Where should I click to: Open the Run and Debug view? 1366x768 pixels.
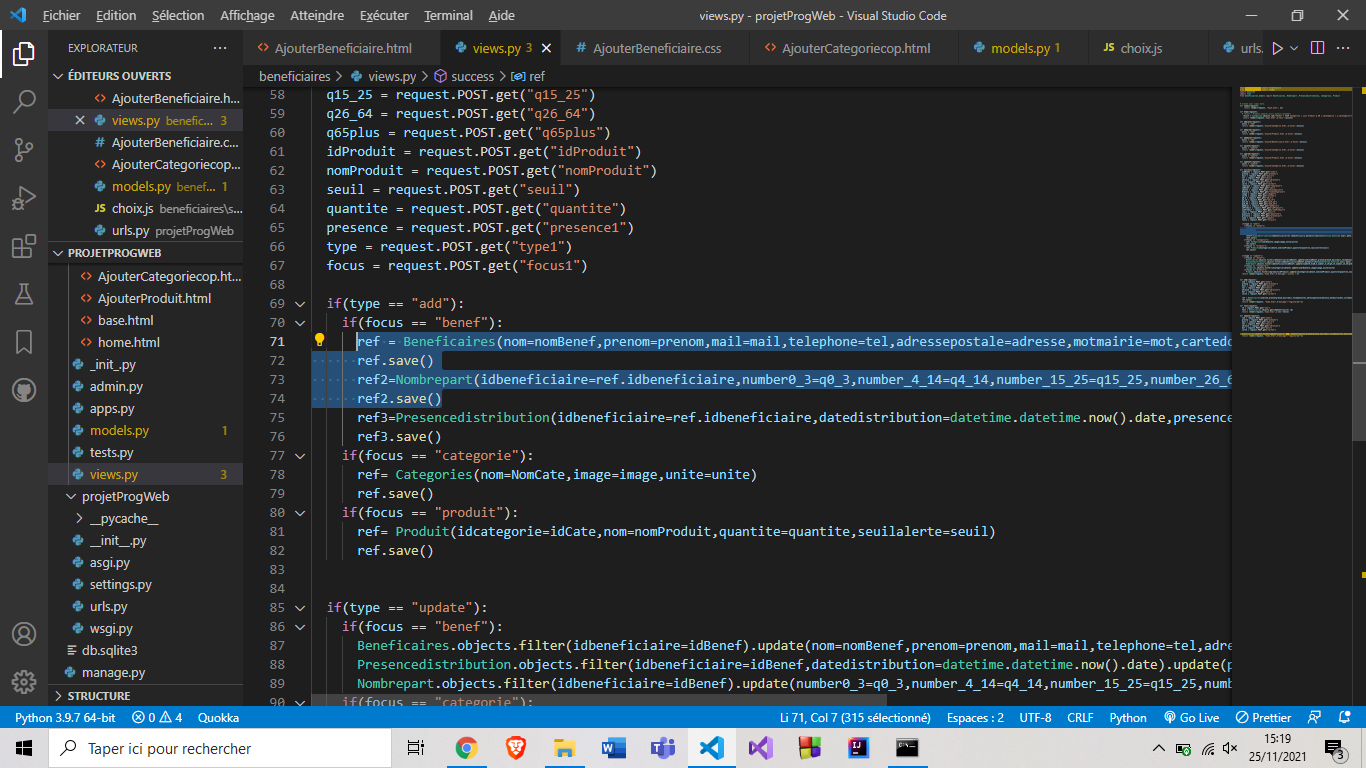[x=24, y=198]
